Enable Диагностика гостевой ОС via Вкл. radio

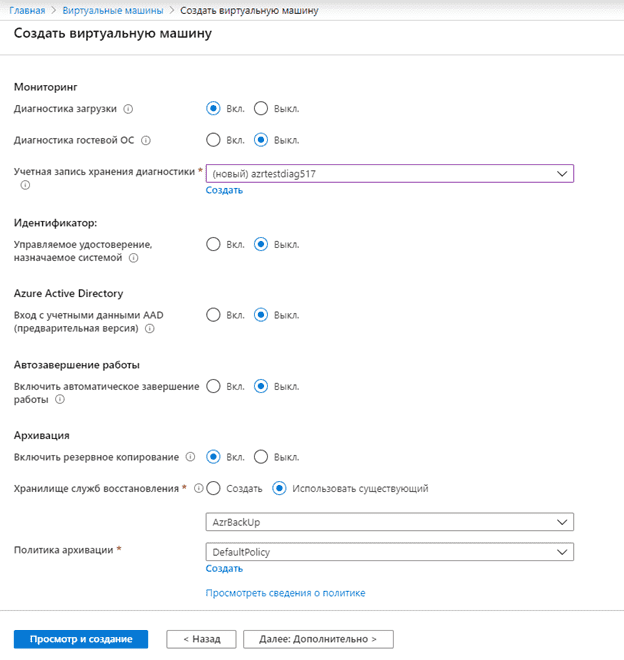pyautogui.click(x=213, y=140)
